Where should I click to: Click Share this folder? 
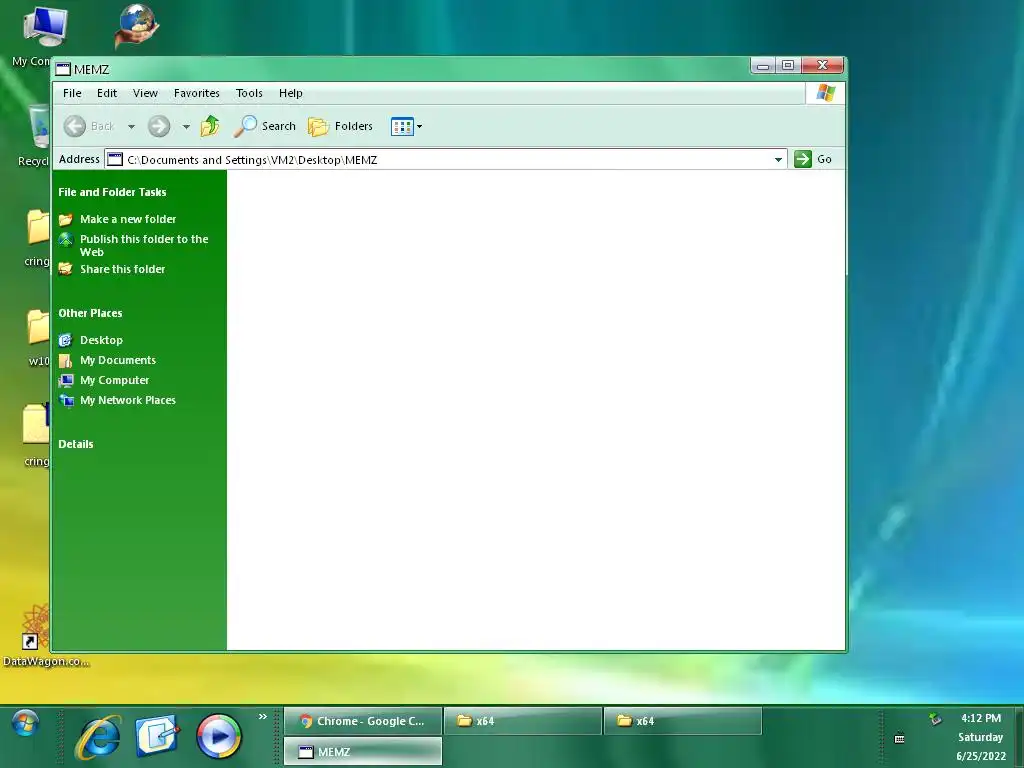pos(123,269)
